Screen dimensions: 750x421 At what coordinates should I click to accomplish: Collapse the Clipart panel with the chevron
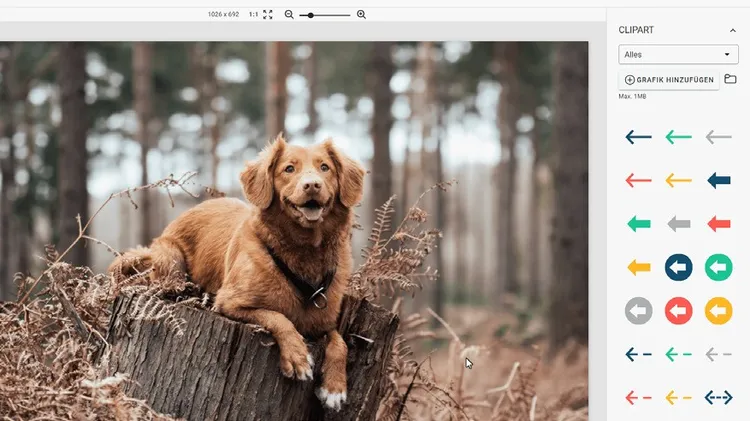(x=732, y=31)
